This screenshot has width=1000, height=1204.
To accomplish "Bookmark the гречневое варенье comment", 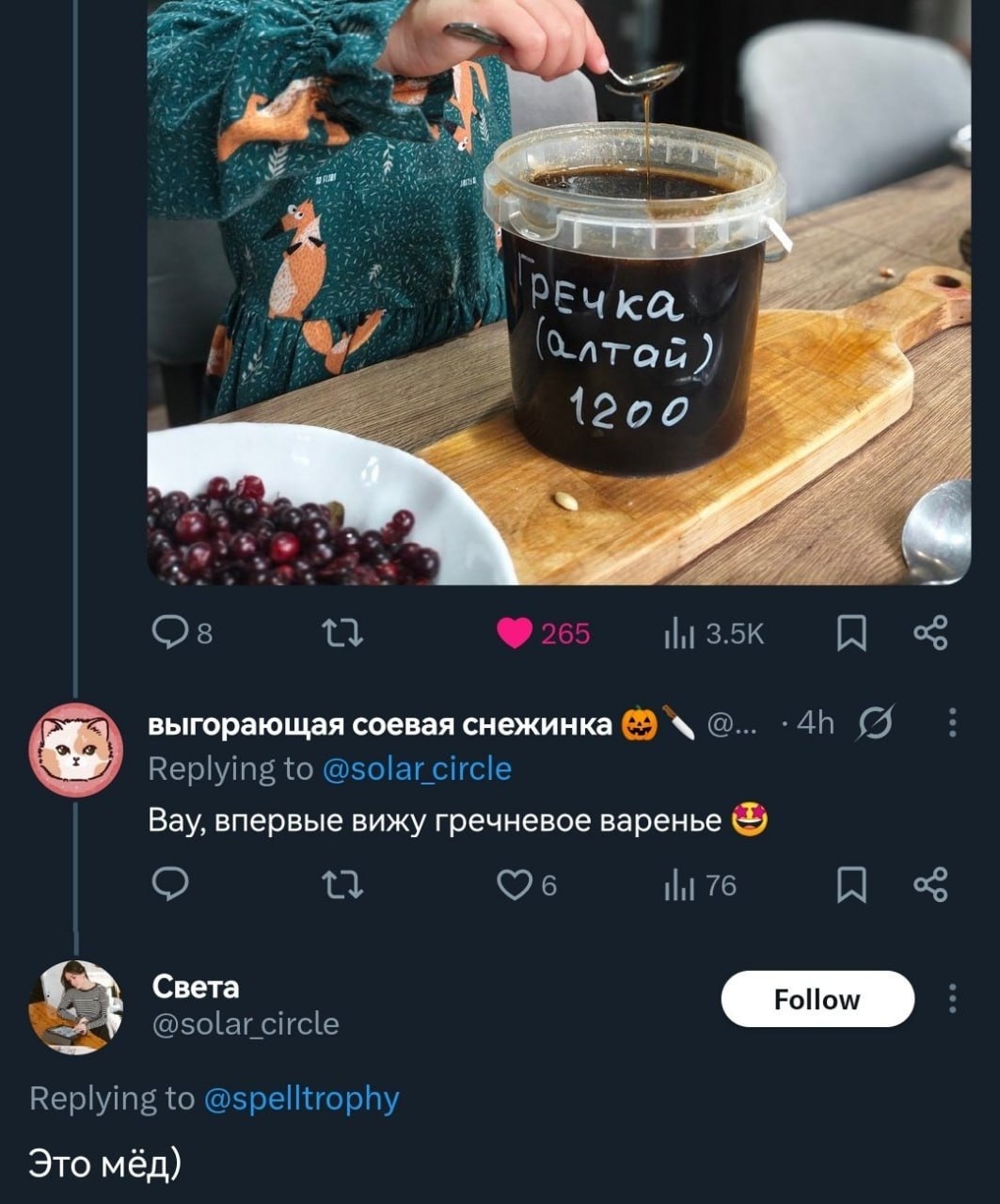I will [x=851, y=885].
